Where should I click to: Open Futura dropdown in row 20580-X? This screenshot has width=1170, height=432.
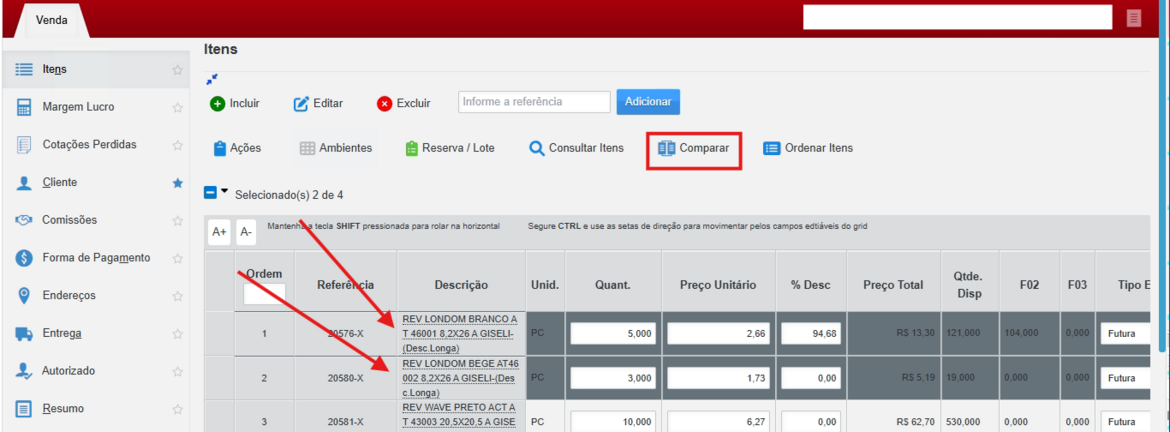coord(1125,378)
